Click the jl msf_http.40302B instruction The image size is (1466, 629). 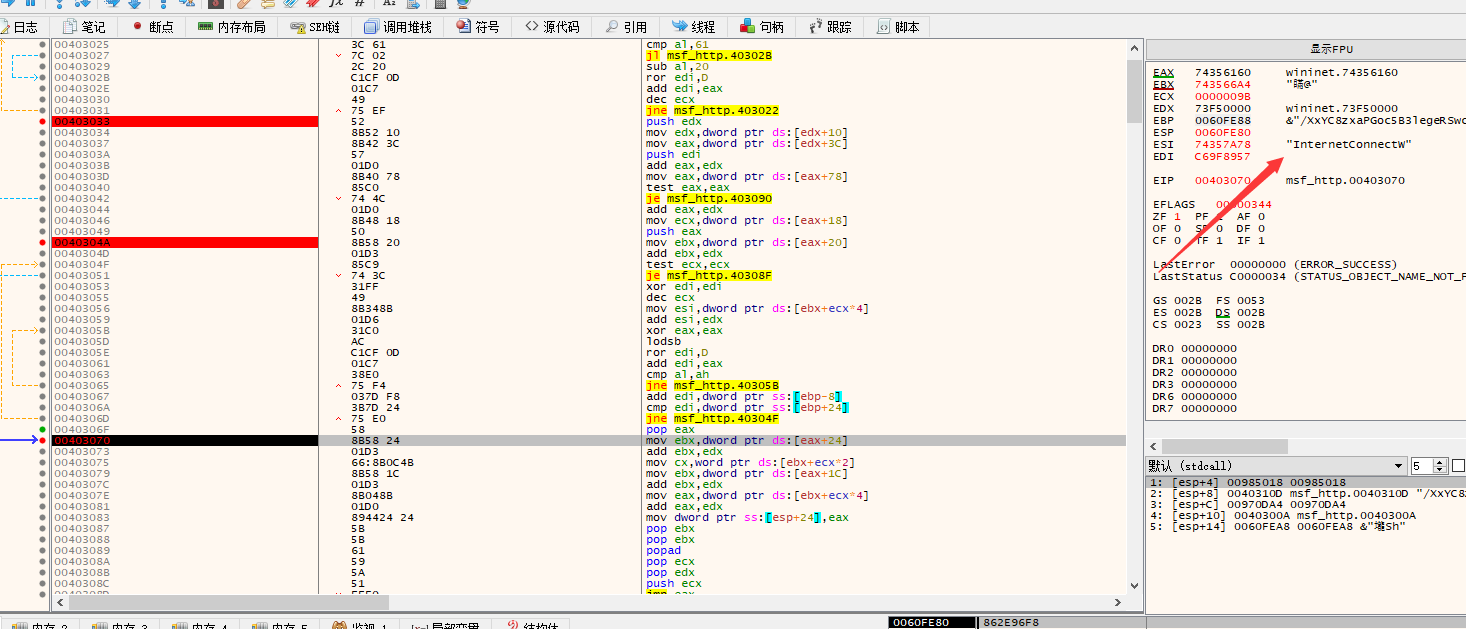point(709,56)
